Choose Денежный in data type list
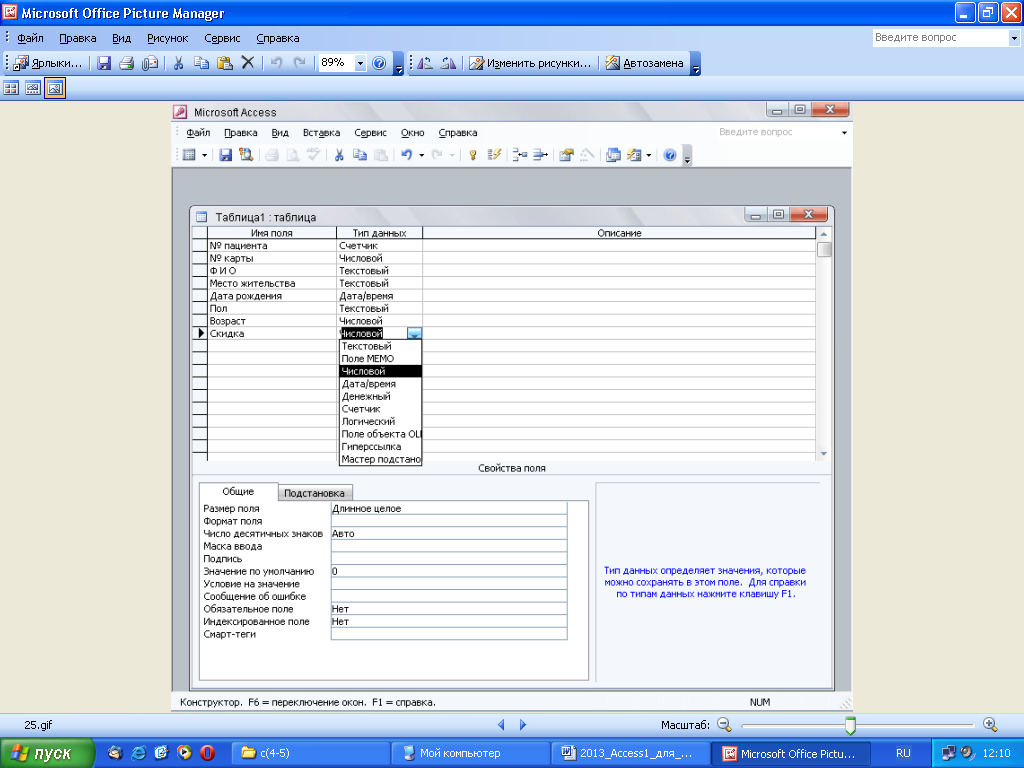Image resolution: width=1024 pixels, height=768 pixels. pyautogui.click(x=381, y=396)
